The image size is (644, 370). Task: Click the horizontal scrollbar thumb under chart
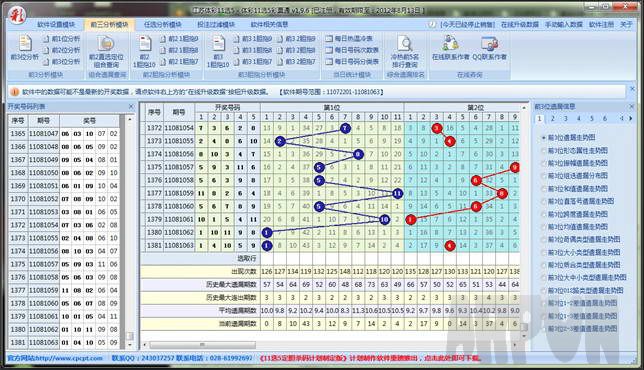click(x=202, y=345)
